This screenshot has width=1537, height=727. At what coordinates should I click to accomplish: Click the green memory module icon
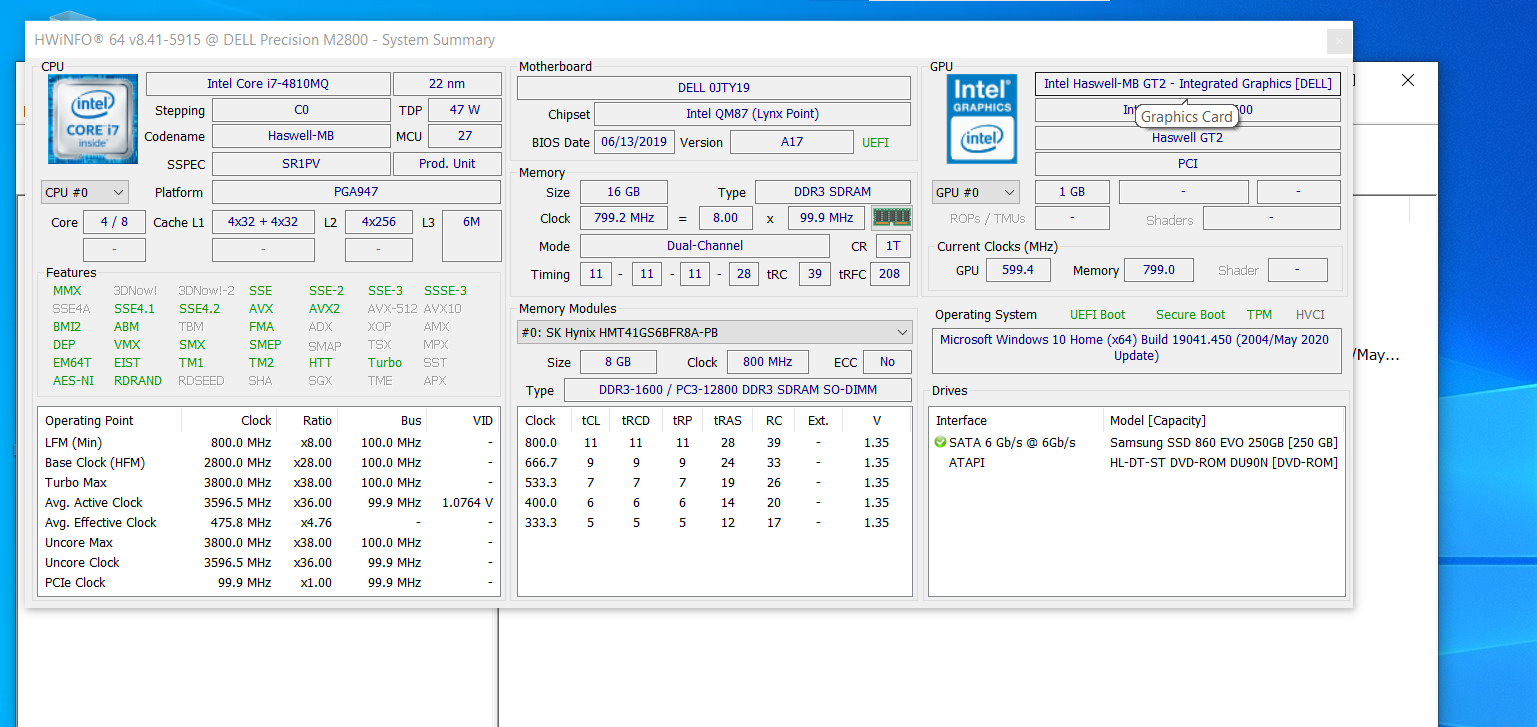pos(892,218)
